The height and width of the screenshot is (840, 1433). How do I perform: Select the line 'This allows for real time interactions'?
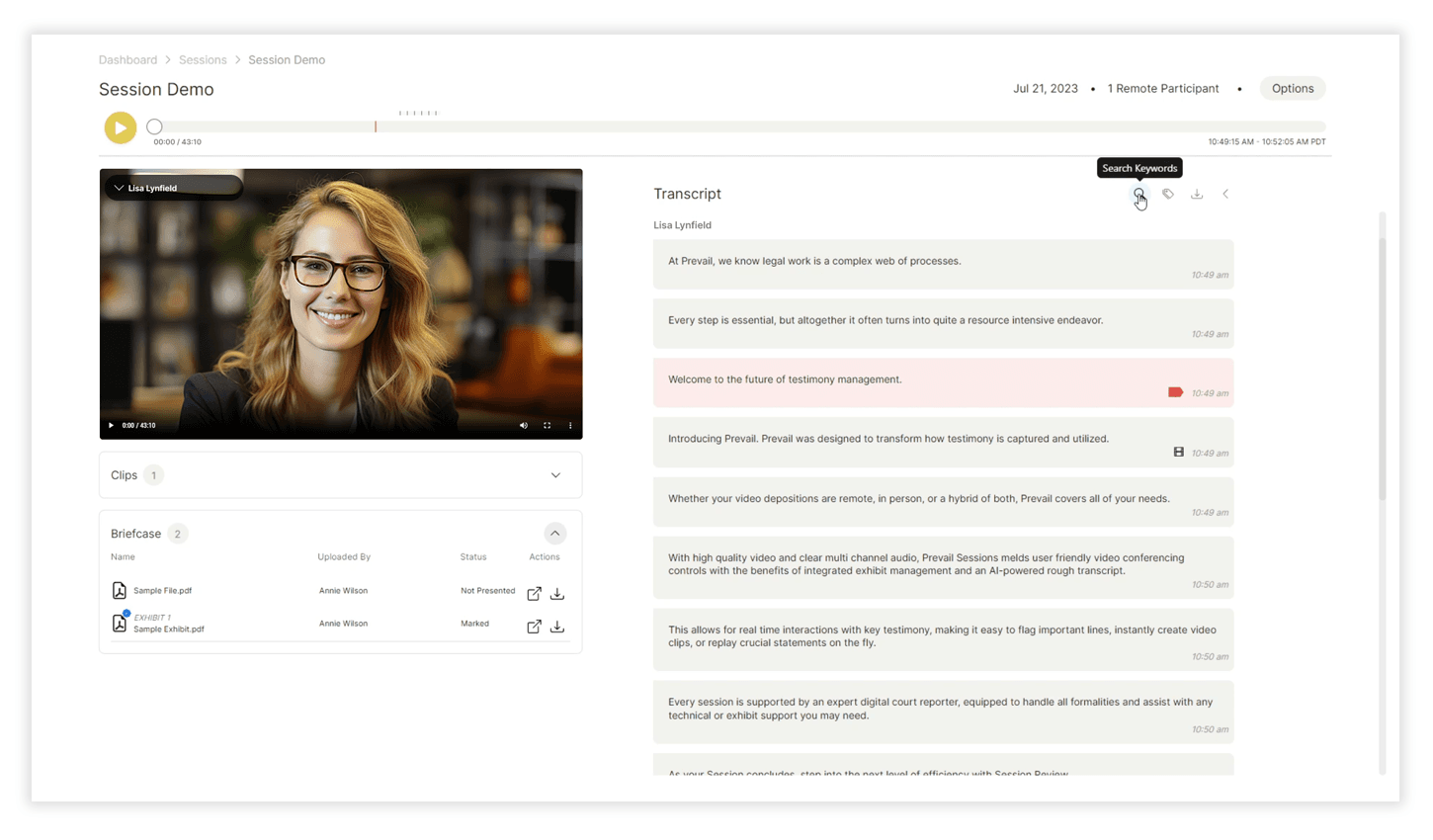coord(943,639)
